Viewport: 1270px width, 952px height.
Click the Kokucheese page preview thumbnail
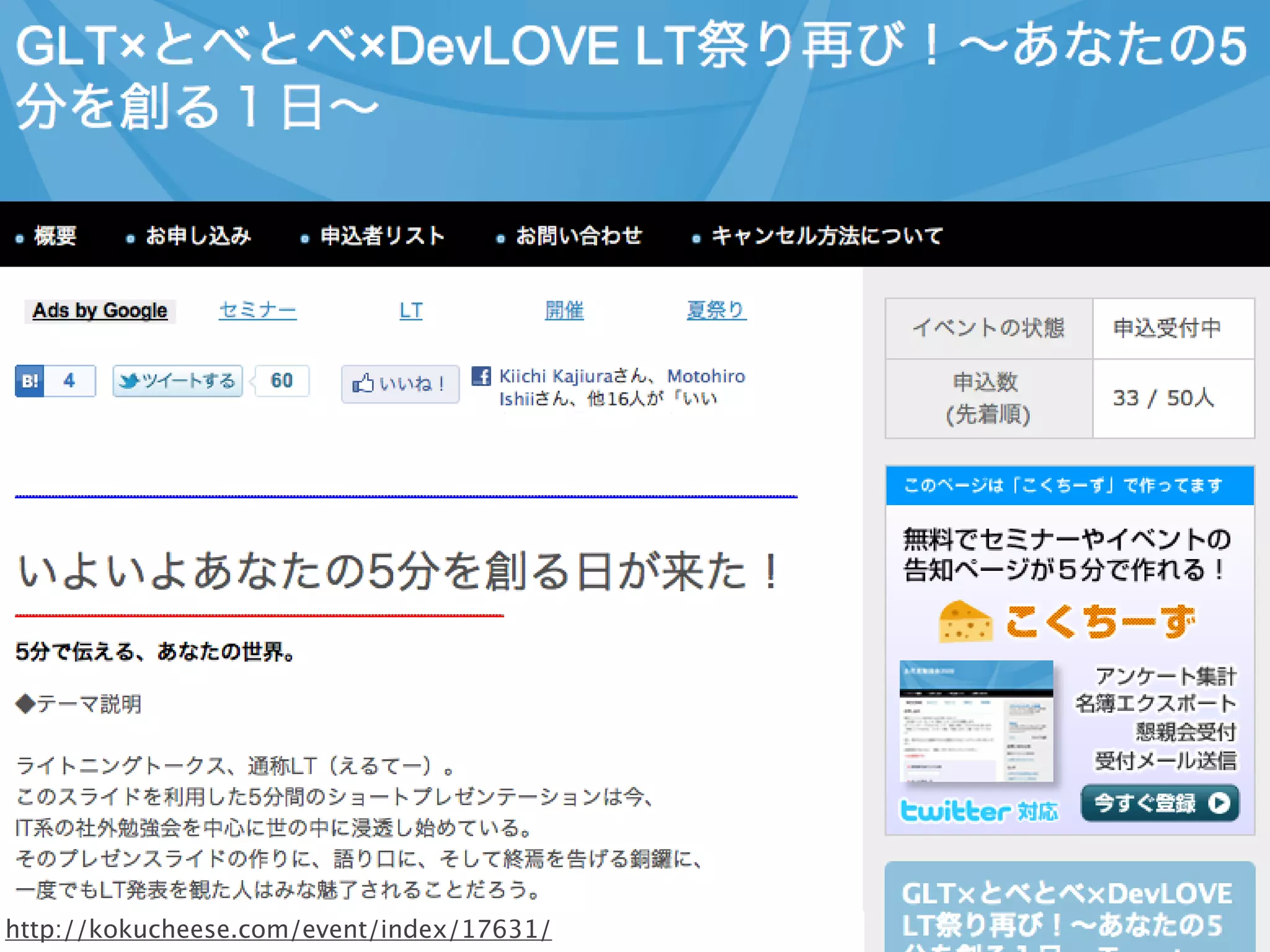coord(976,721)
